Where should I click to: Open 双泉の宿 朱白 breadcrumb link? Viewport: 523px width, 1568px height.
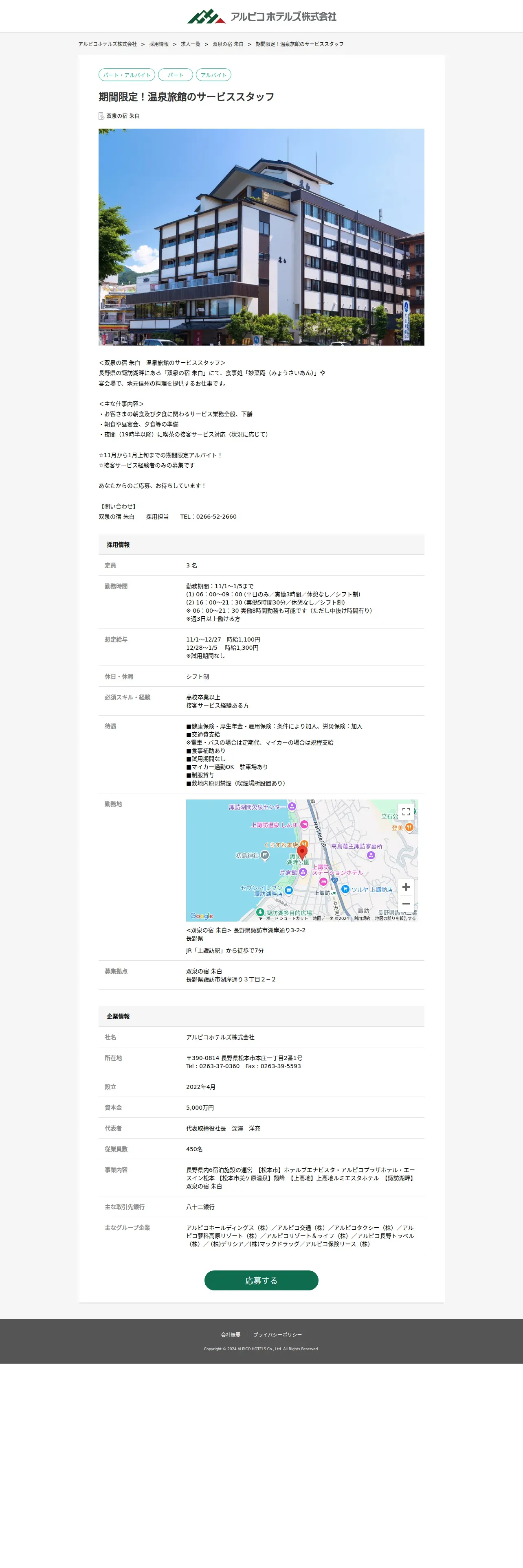point(228,44)
